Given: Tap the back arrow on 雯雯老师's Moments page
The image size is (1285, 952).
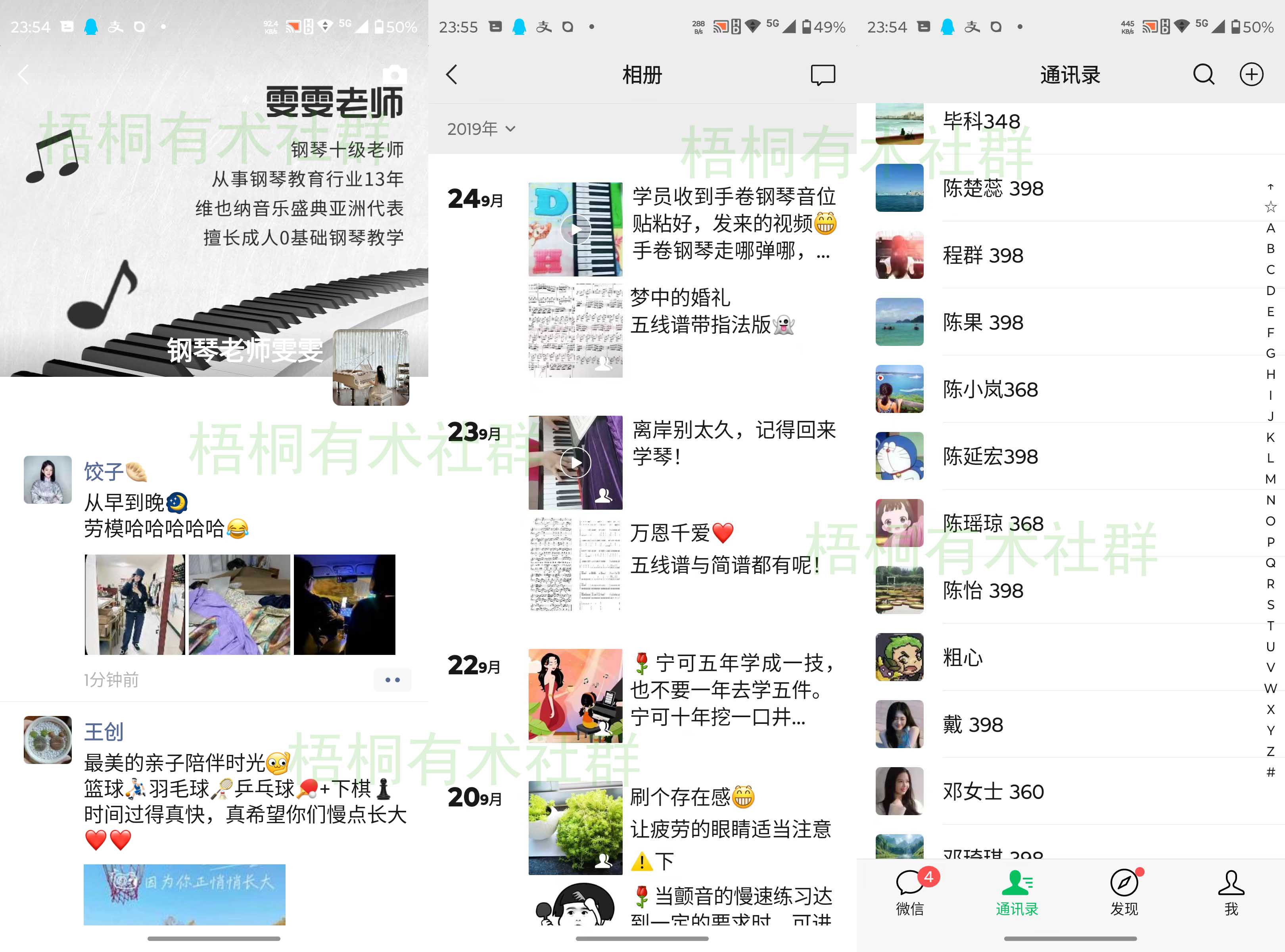Looking at the screenshot, I should 23,74.
